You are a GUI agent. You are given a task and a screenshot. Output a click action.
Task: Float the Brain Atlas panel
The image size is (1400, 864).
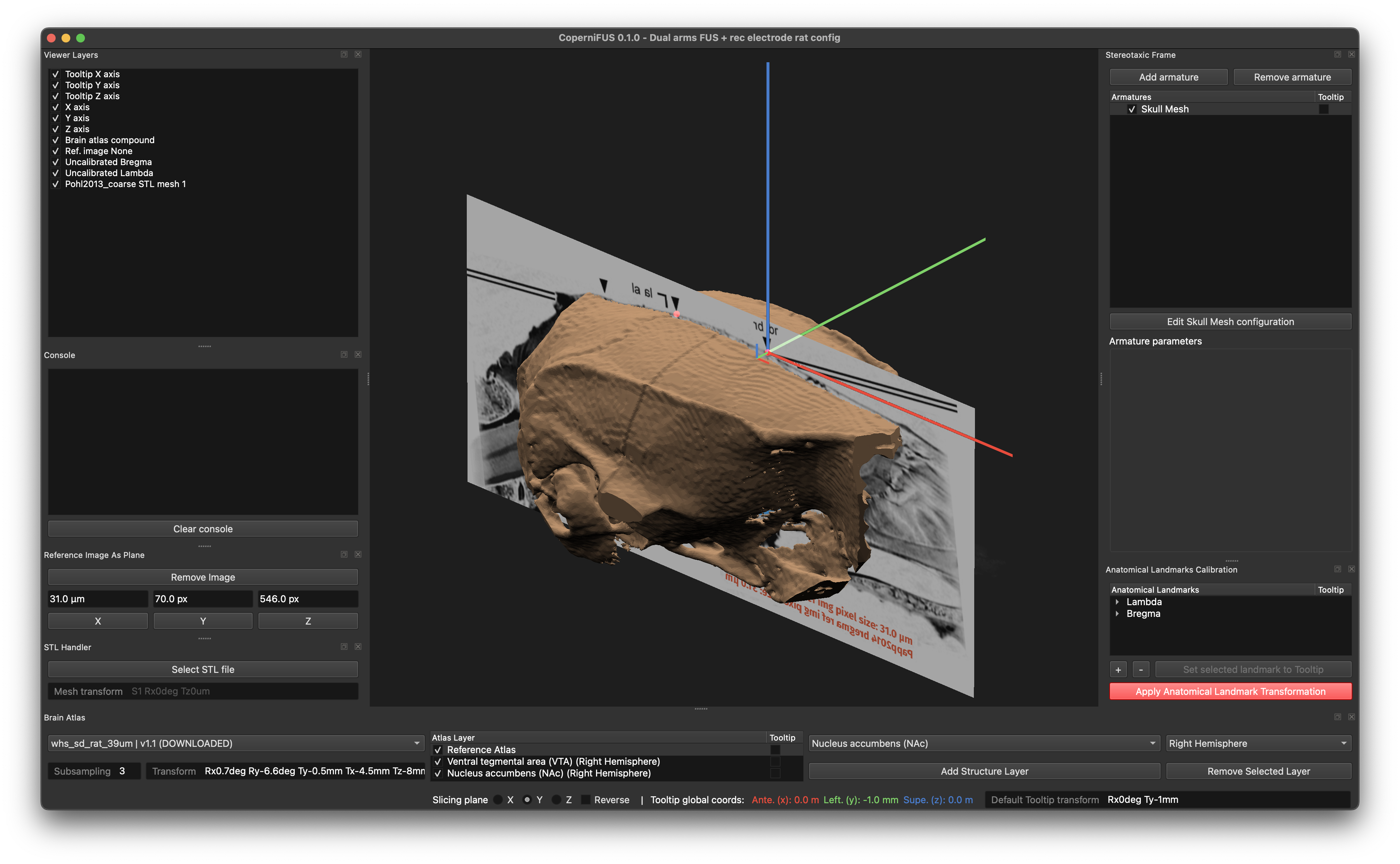[1338, 716]
